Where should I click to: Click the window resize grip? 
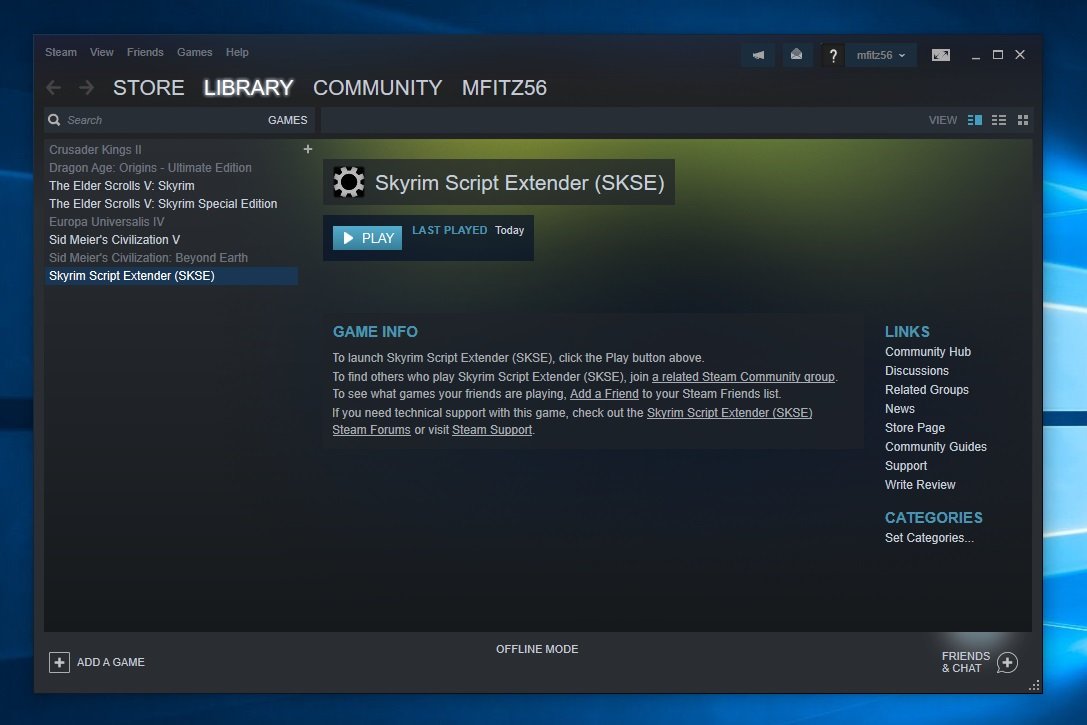pos(1034,685)
